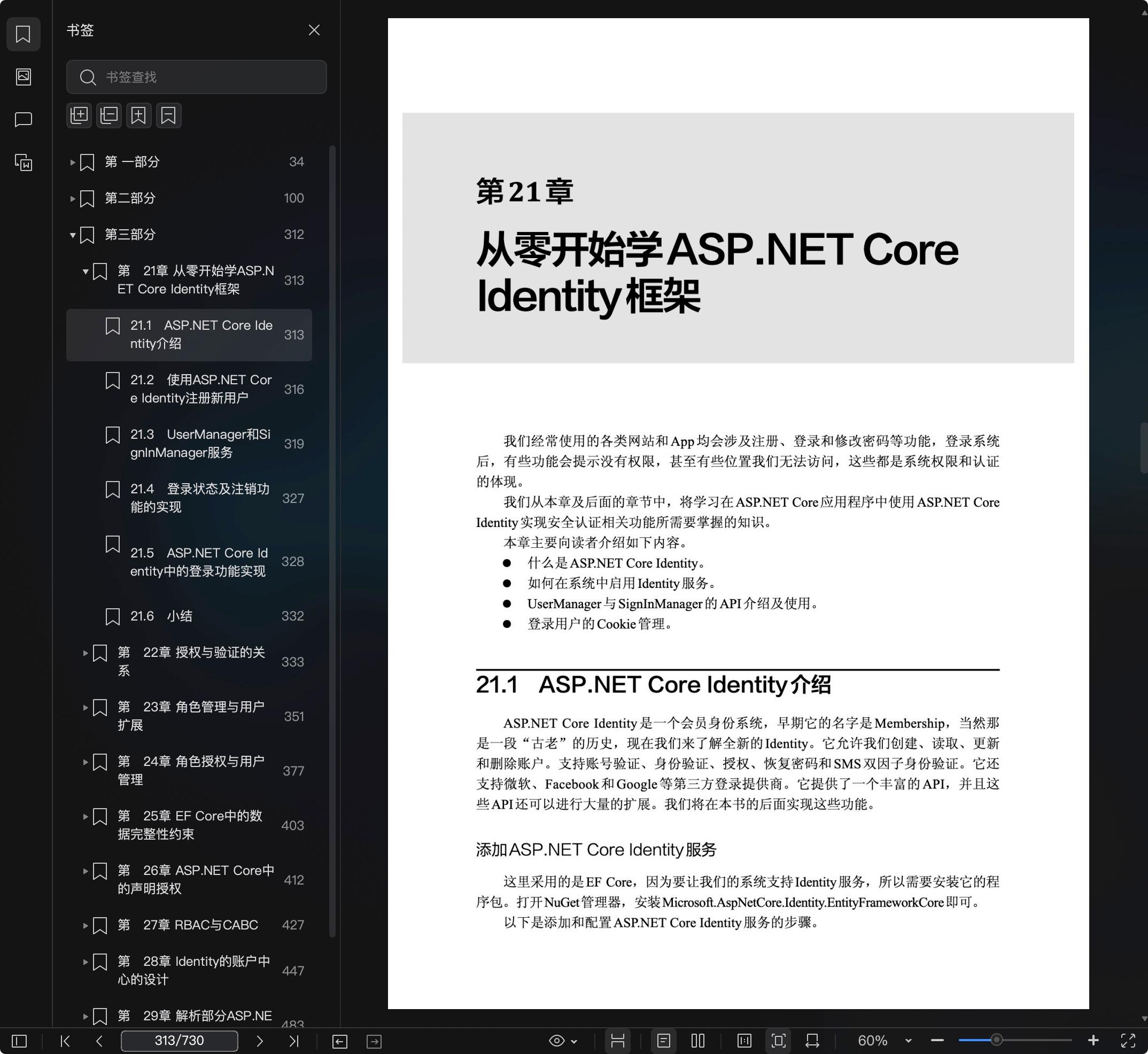Expand the 第27章 RBAC与CABC bookmark
The width and height of the screenshot is (1148, 1054).
coord(85,925)
